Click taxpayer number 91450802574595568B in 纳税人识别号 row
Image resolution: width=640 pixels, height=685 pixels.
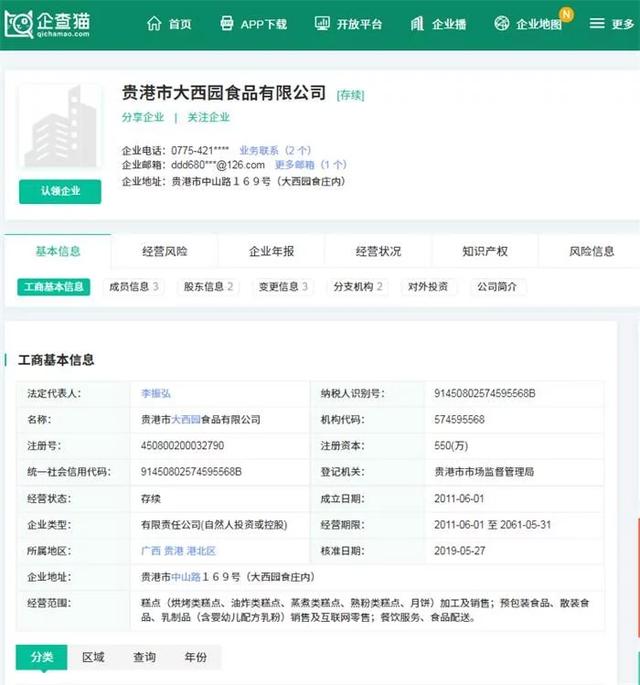tap(484, 393)
